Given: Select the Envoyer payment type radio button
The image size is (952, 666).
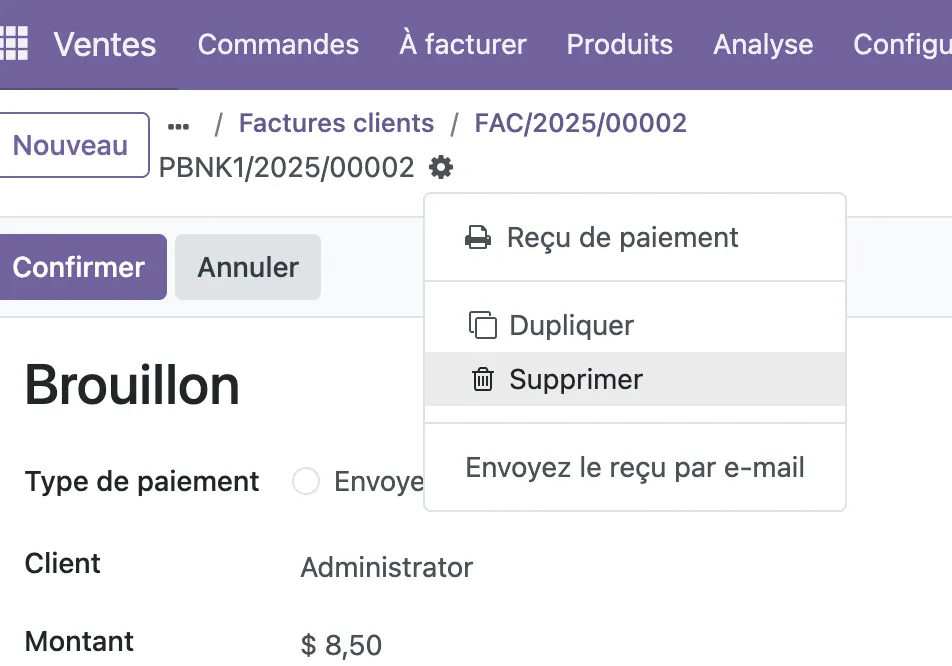Looking at the screenshot, I should [305, 481].
